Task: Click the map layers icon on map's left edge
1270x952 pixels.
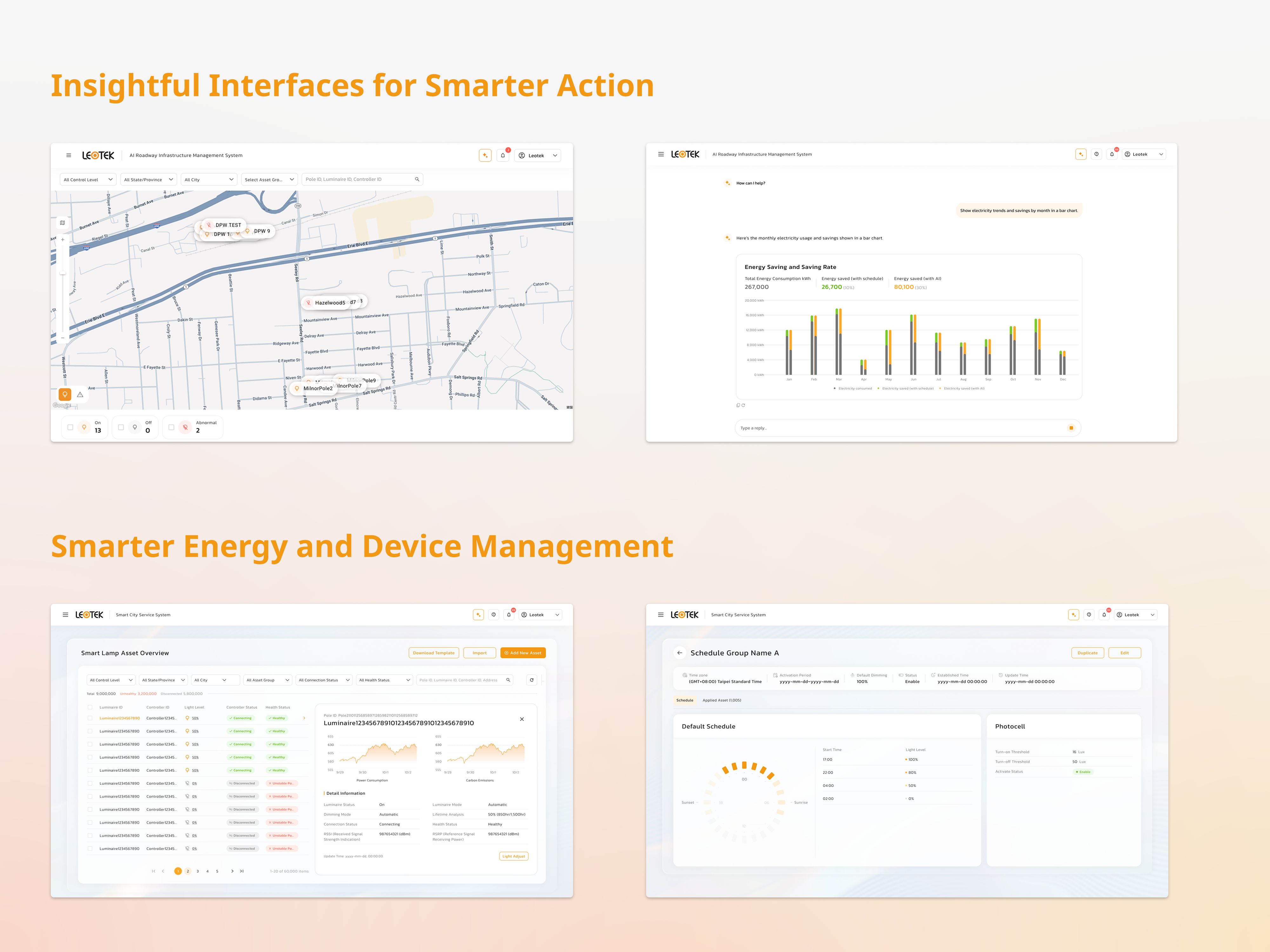Action: coord(63,223)
